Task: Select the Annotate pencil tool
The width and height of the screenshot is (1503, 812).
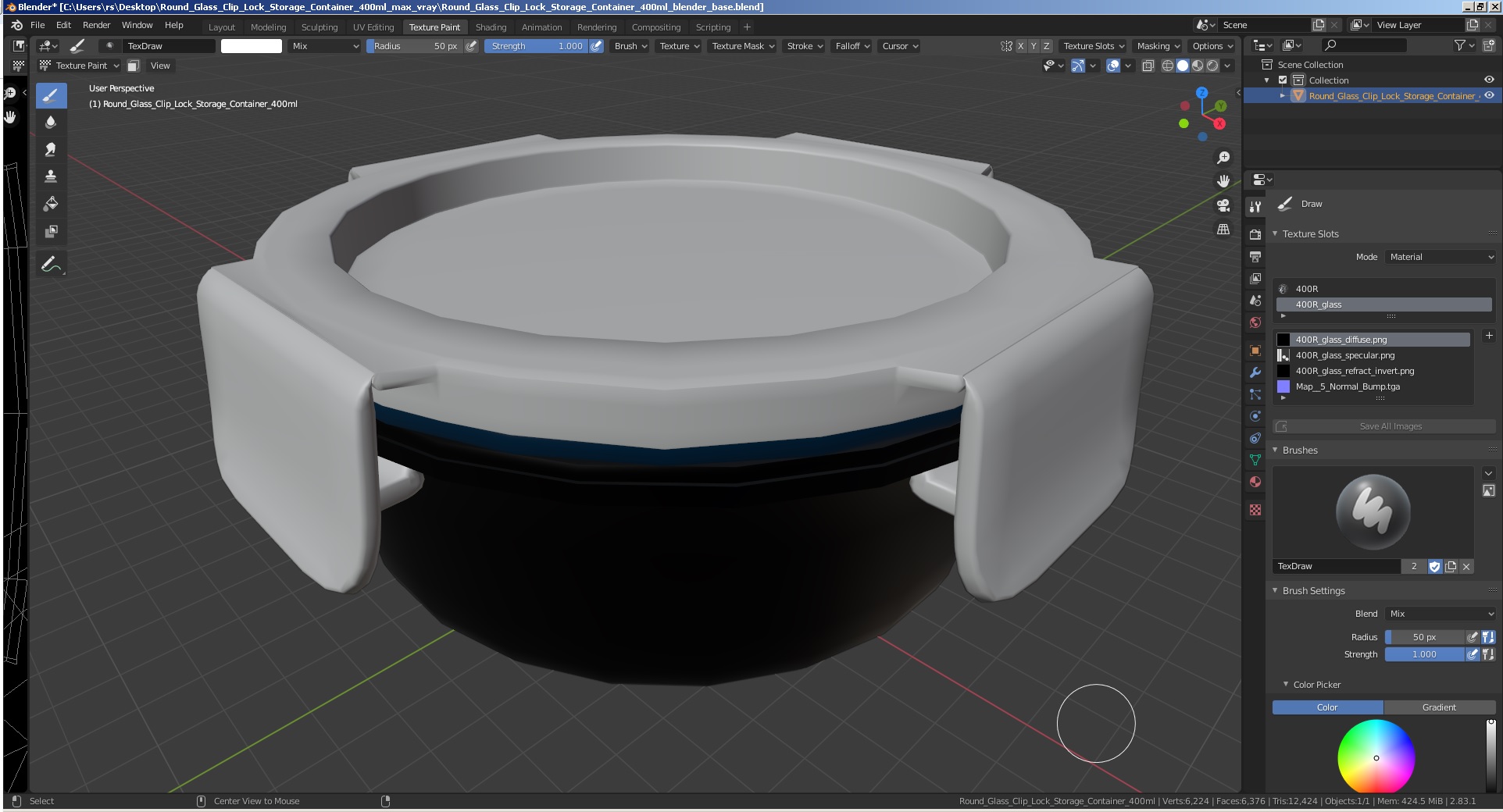Action: click(x=51, y=265)
